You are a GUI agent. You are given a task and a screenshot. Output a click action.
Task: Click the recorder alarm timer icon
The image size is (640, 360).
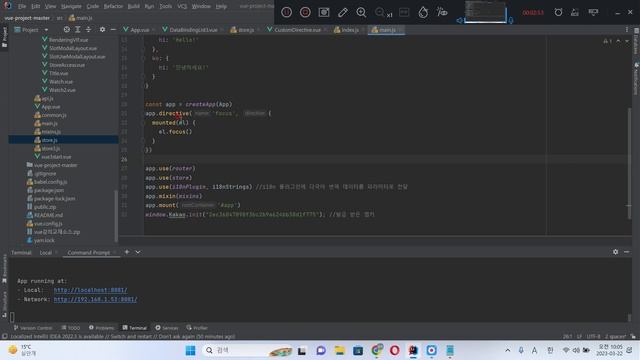pyautogui.click(x=558, y=12)
